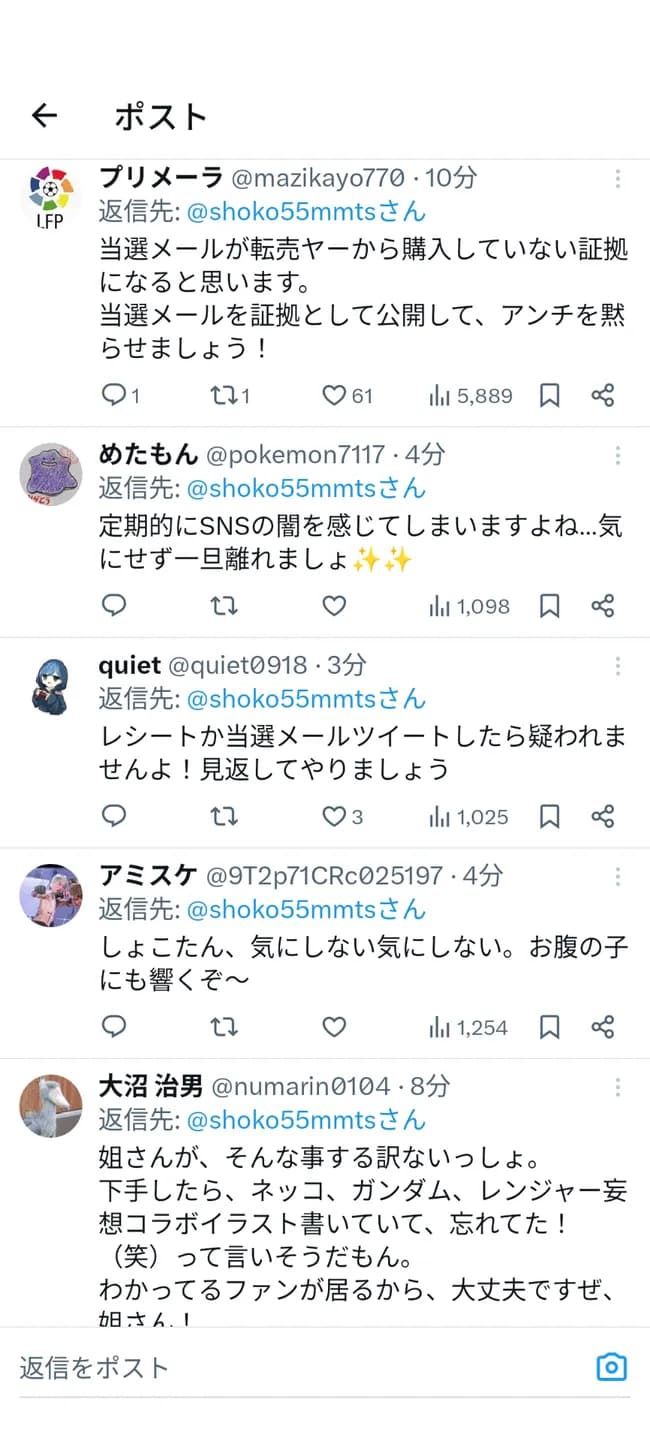Open more options menu on めたもん's post
This screenshot has width=650, height=1444.
[x=617, y=455]
